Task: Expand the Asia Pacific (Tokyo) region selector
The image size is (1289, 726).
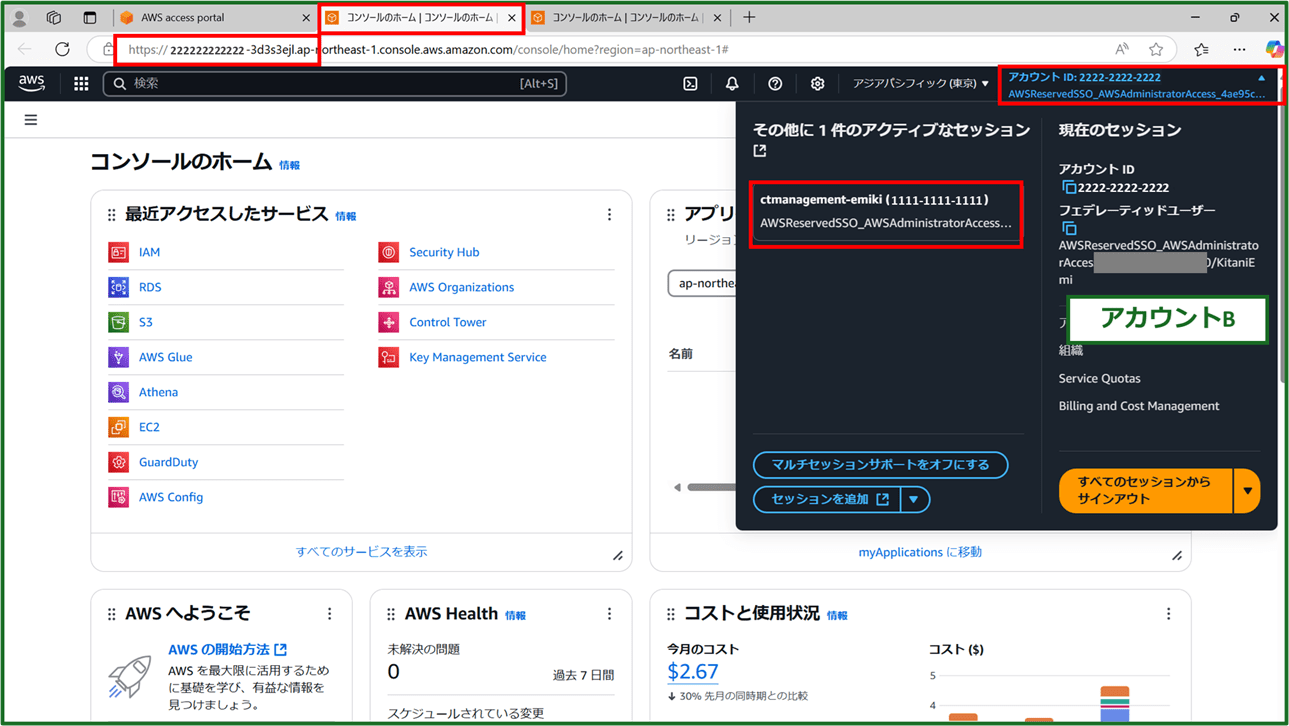Action: coord(920,84)
